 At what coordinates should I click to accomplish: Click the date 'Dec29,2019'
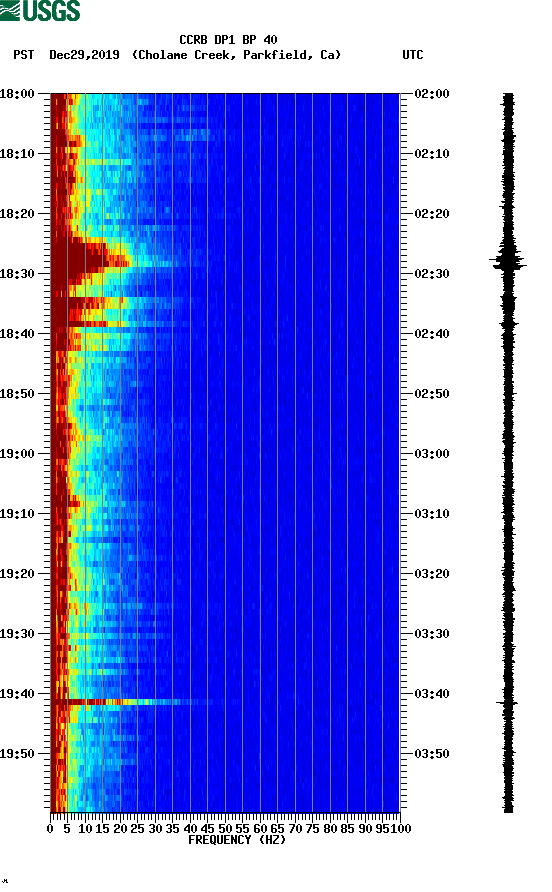coord(84,55)
